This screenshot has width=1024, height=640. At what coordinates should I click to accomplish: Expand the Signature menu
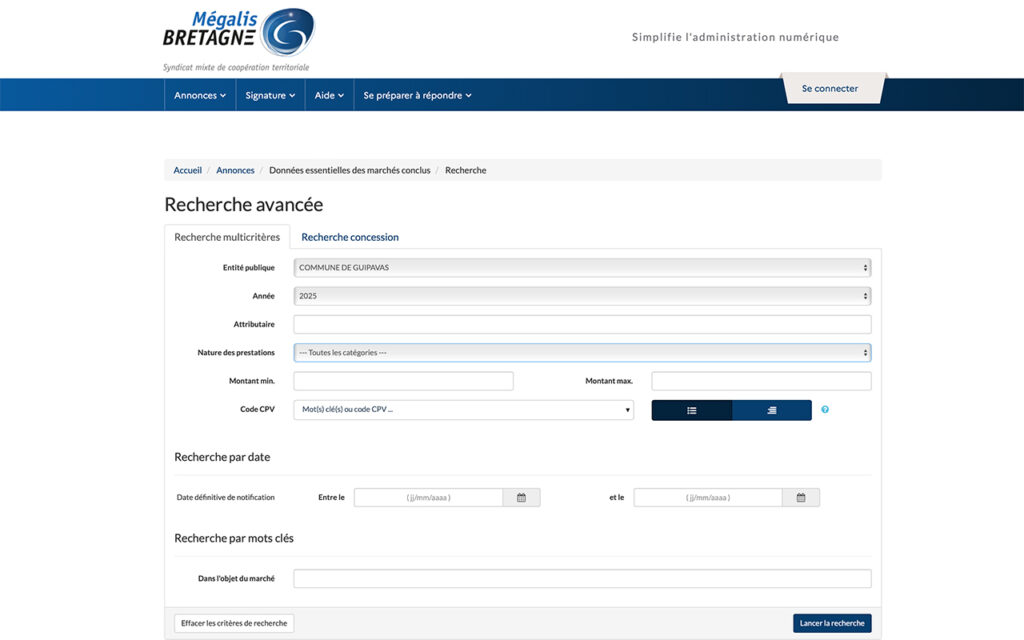click(x=269, y=94)
